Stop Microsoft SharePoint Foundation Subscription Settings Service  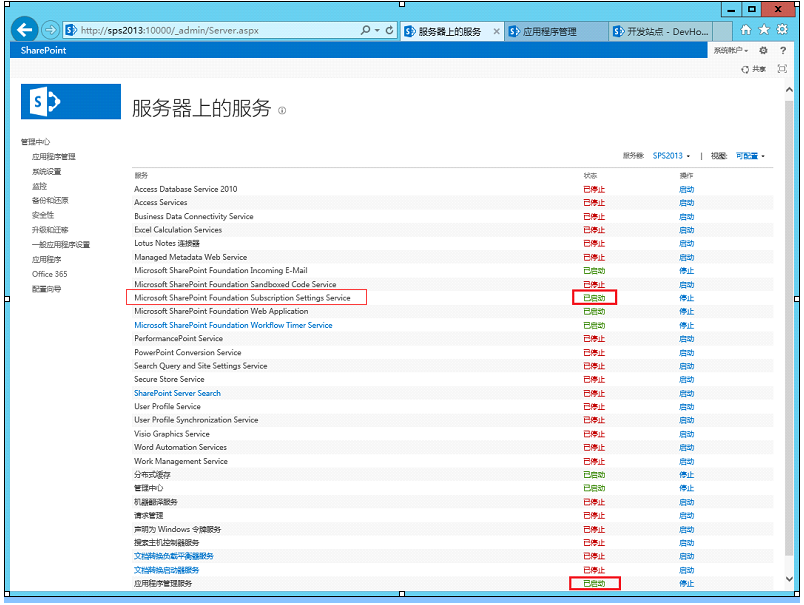[x=687, y=298]
